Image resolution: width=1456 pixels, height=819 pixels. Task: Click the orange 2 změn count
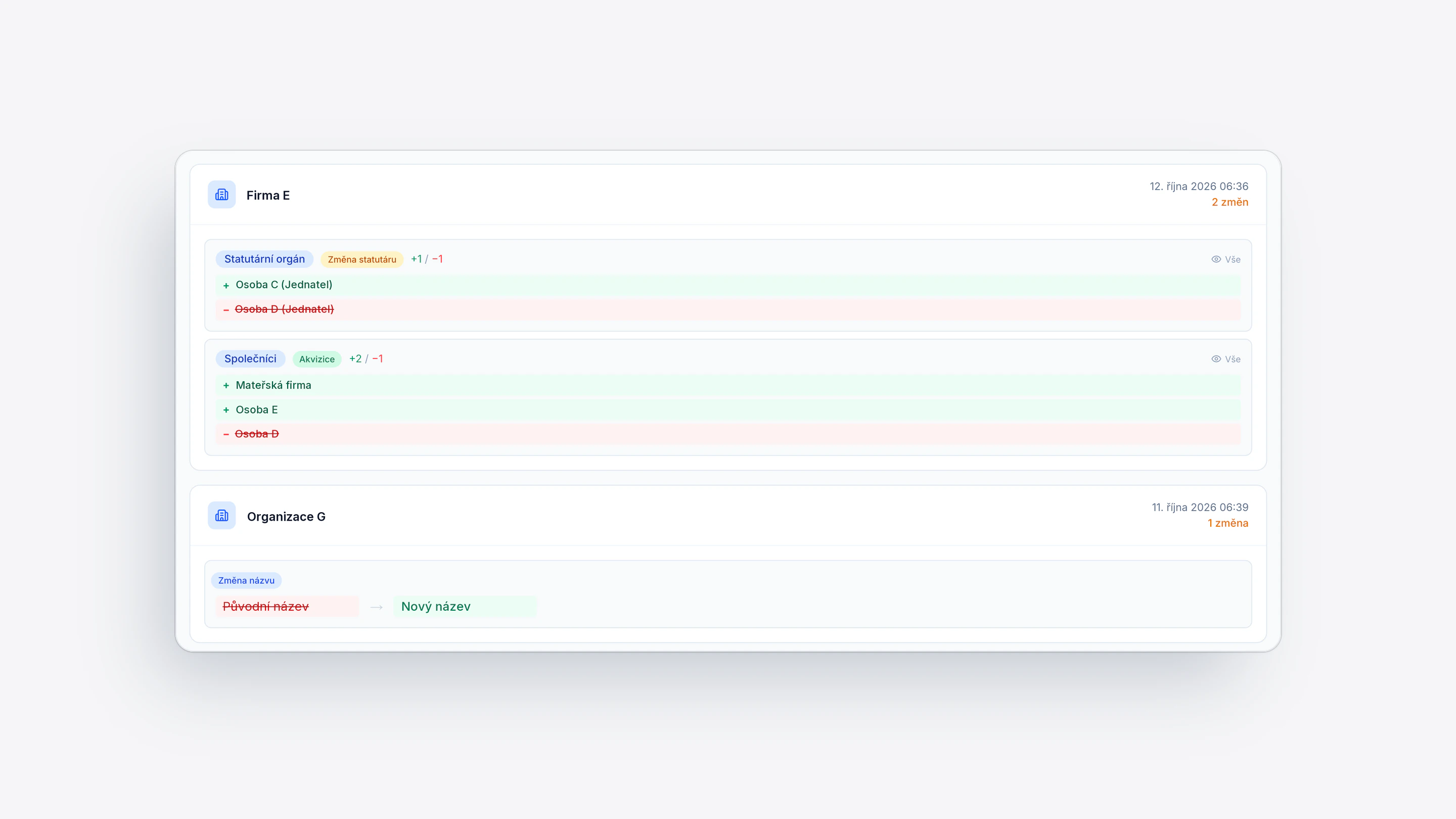[x=1230, y=202]
